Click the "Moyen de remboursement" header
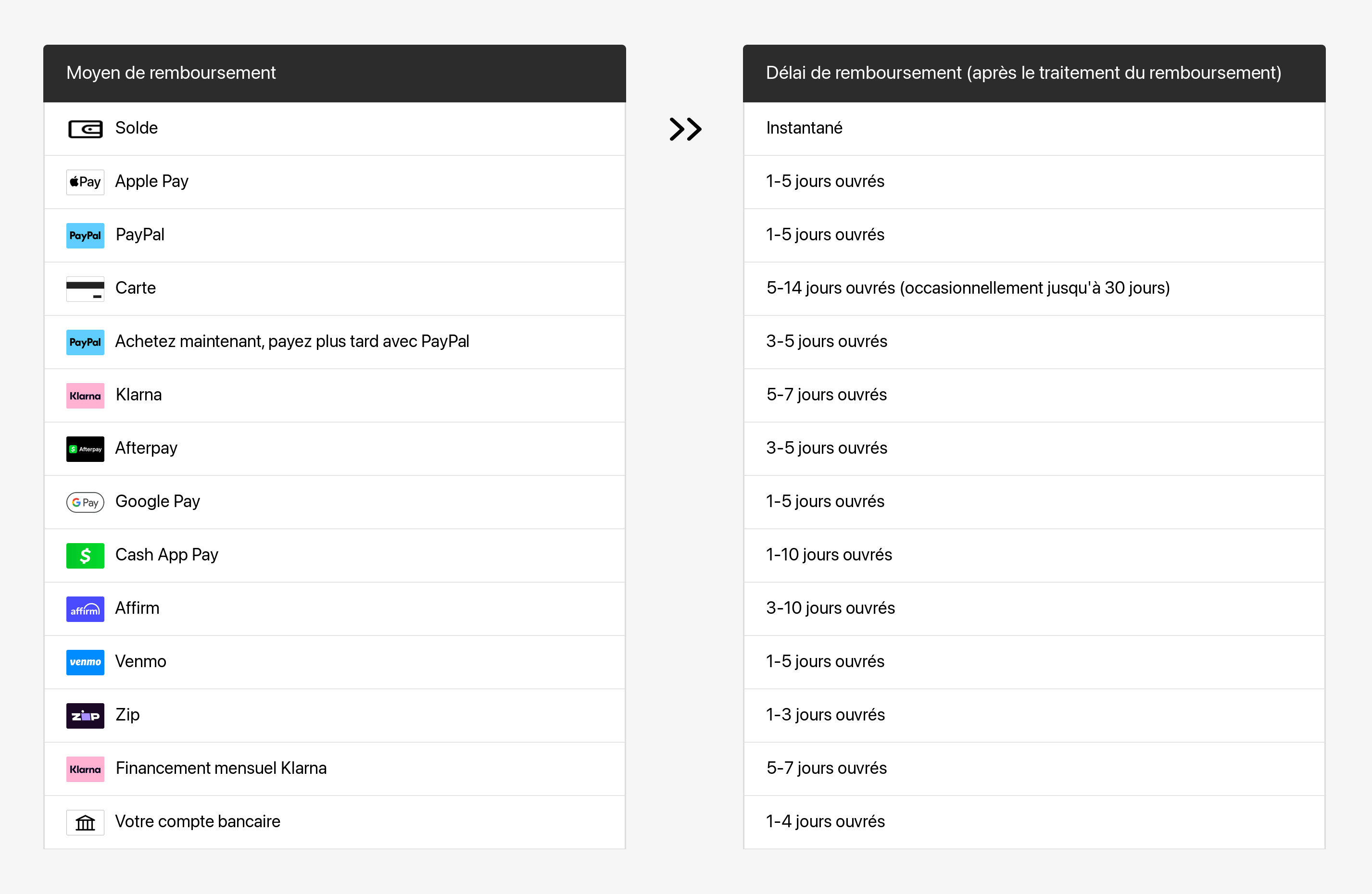This screenshot has height=894, width=1372. click(171, 73)
